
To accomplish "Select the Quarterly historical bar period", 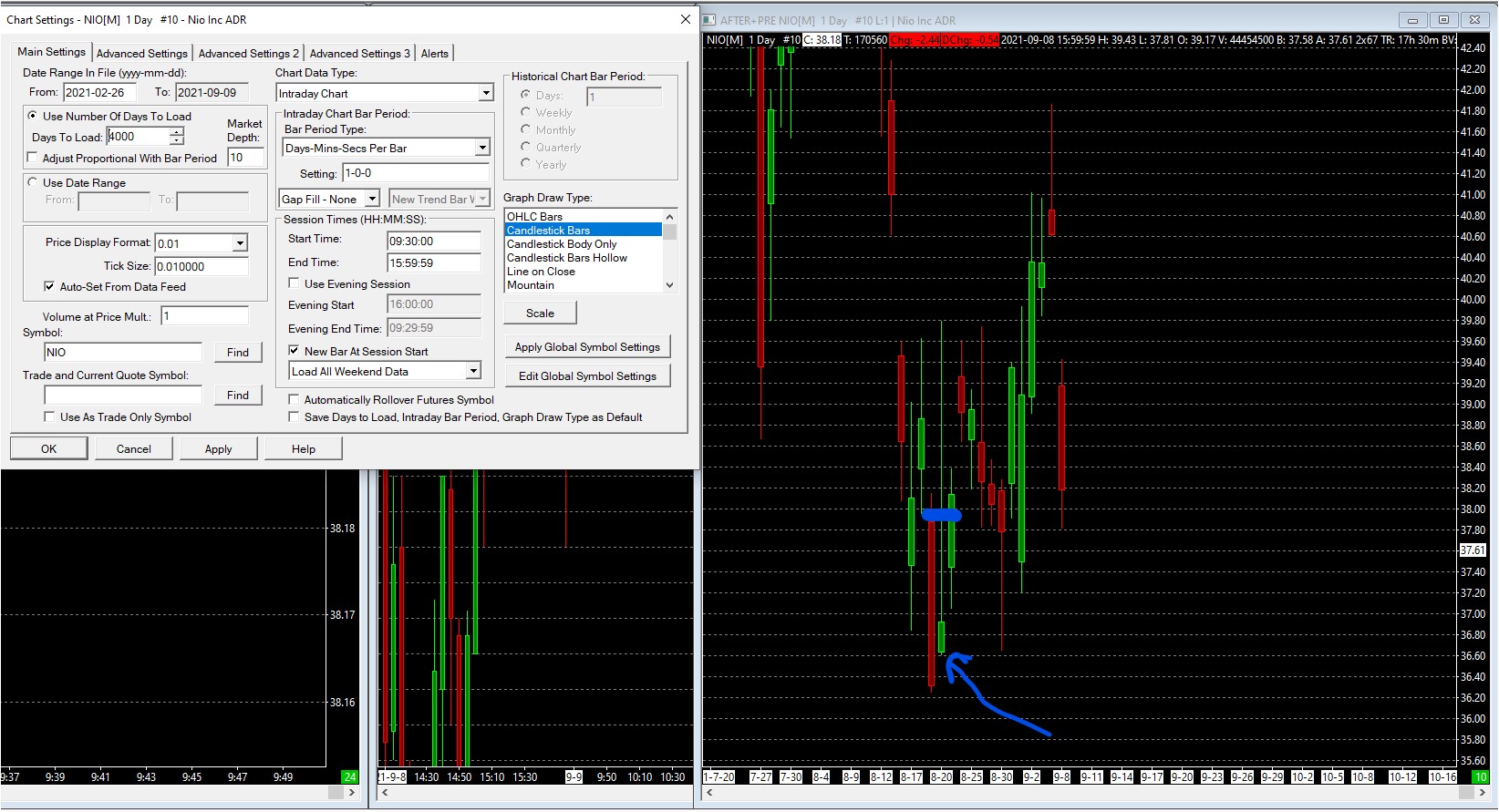I will click(x=525, y=147).
